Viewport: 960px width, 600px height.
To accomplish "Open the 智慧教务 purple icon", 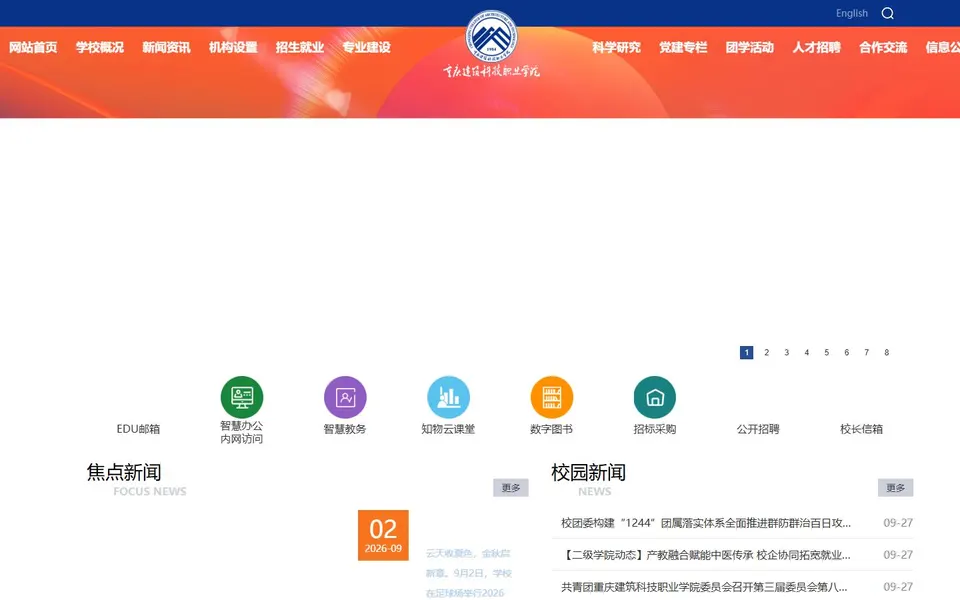I will pyautogui.click(x=345, y=397).
